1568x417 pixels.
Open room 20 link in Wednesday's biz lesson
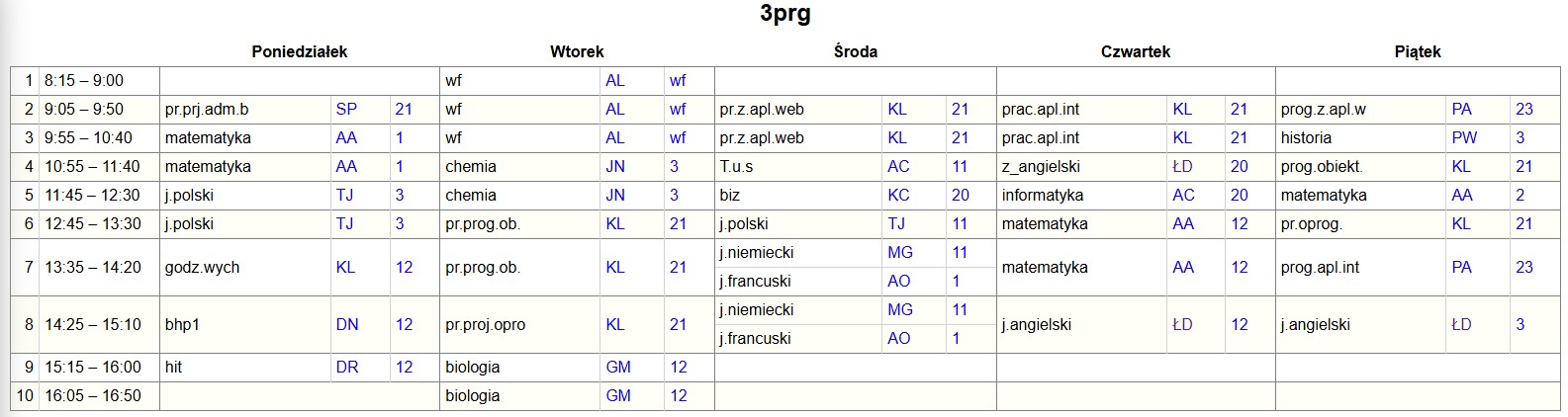(x=960, y=196)
